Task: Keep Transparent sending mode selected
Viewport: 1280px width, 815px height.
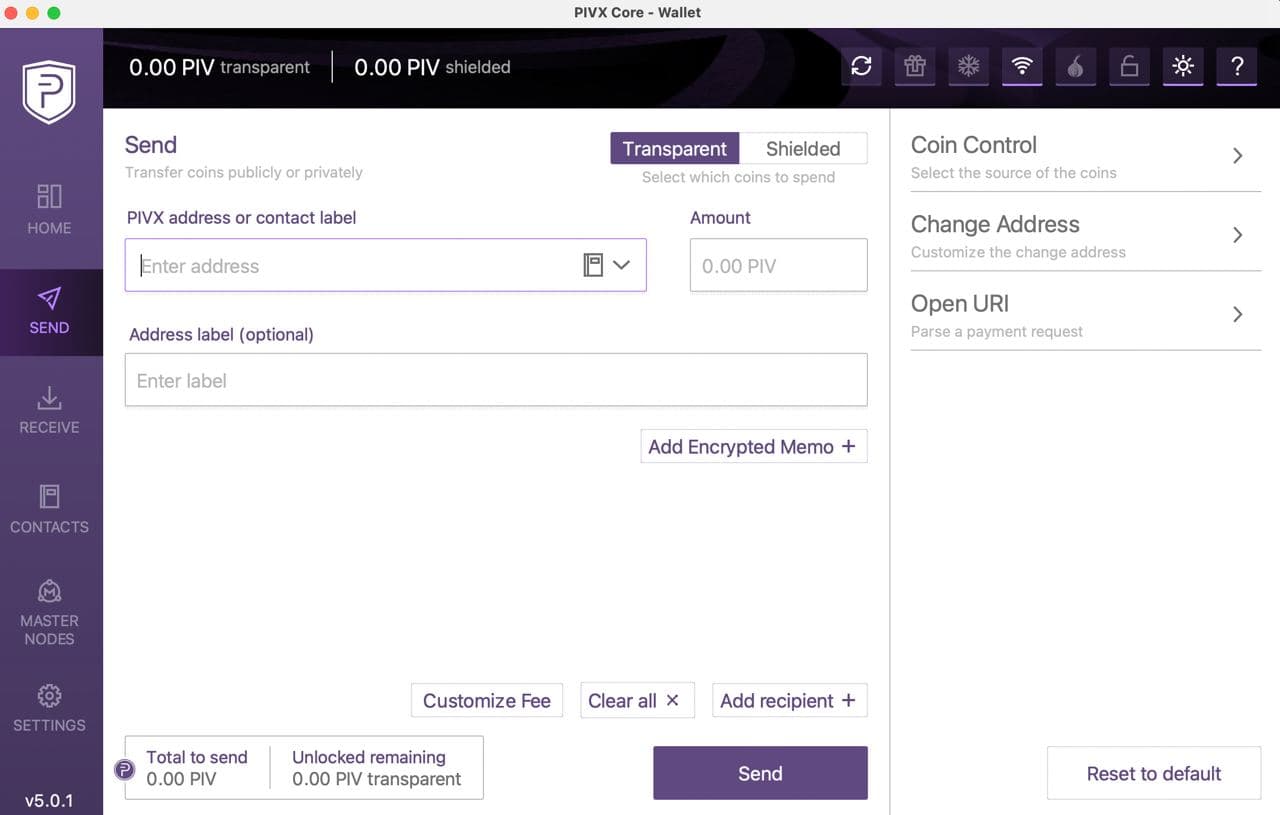Action: (x=674, y=148)
